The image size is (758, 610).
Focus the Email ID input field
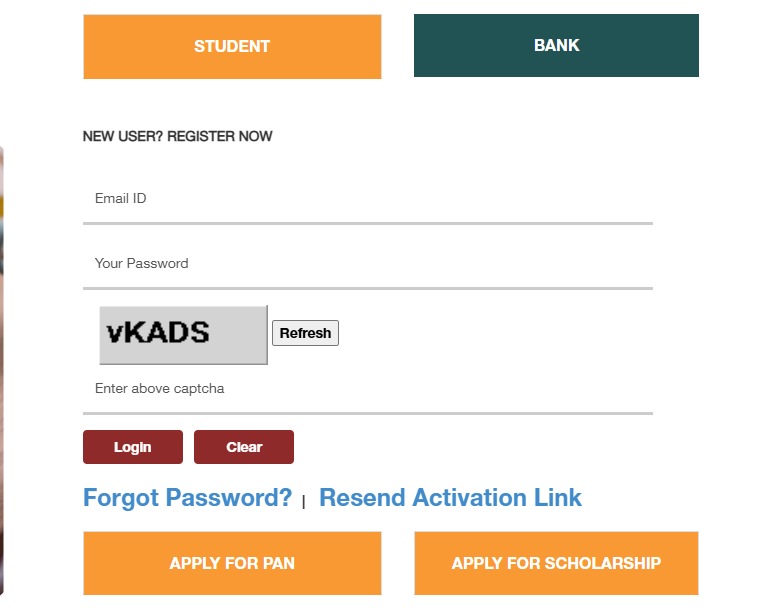[x=368, y=199]
